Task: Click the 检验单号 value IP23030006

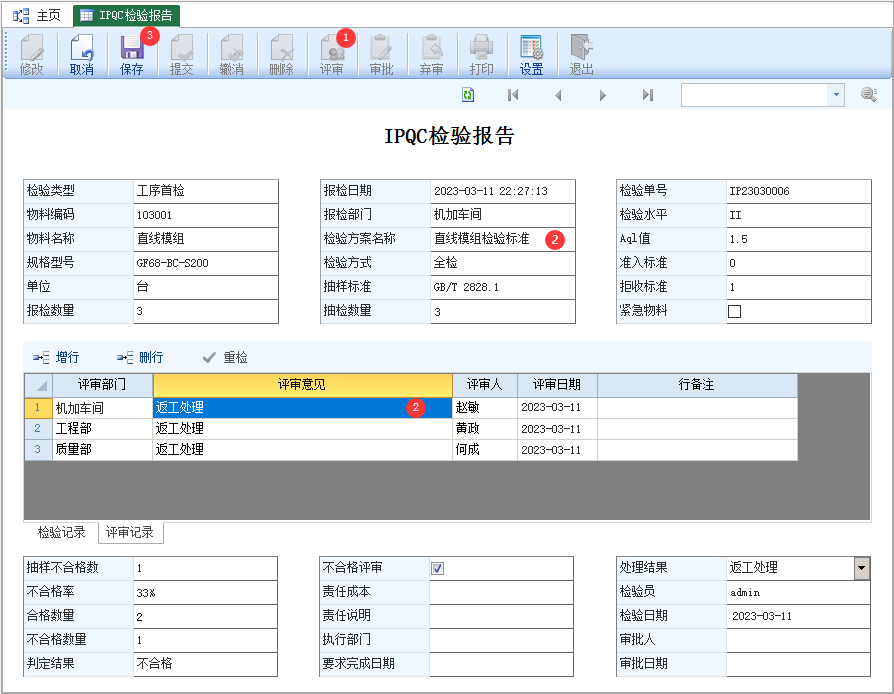Action: click(x=759, y=191)
